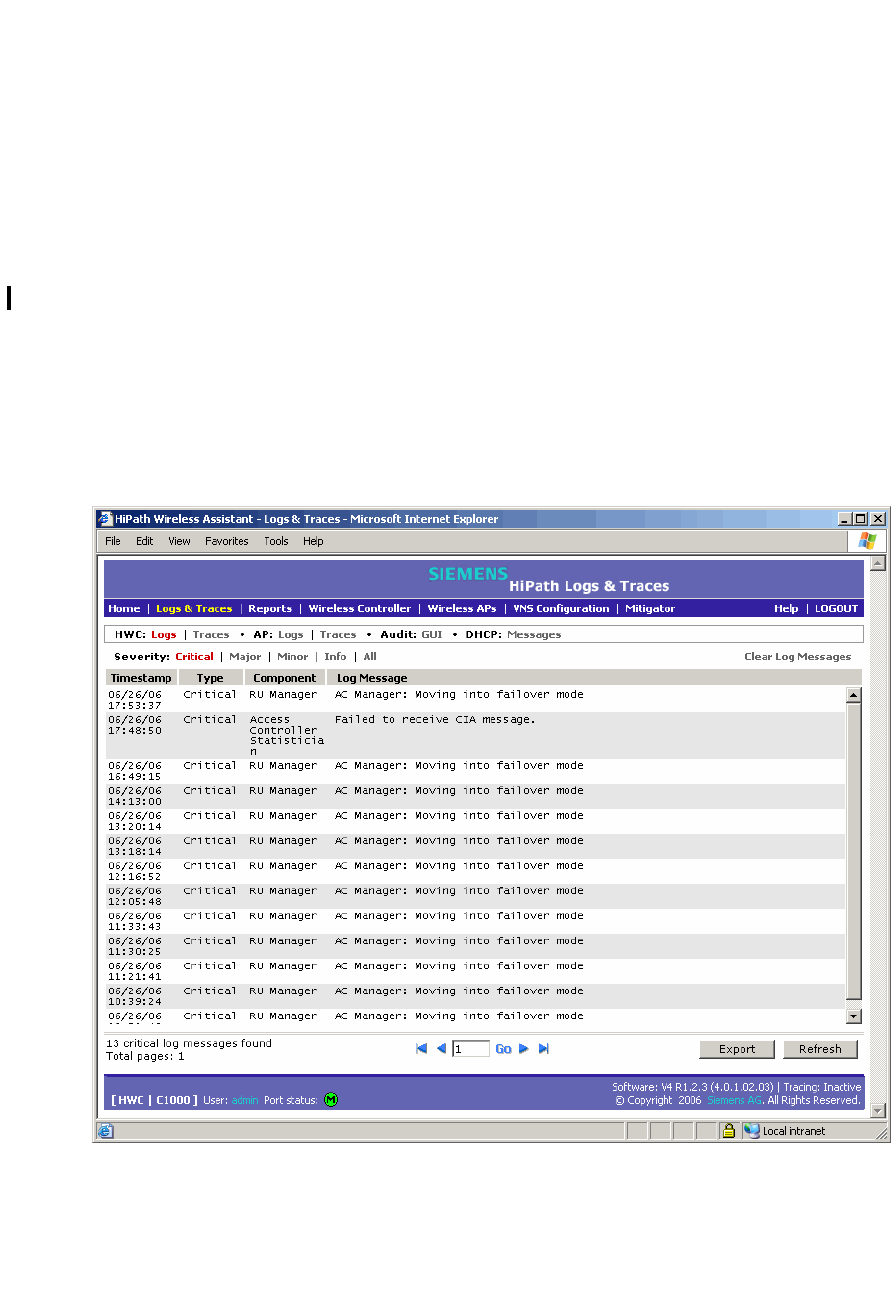Go to the first log page
Screen dimensions: 891x1314
pos(421,1048)
